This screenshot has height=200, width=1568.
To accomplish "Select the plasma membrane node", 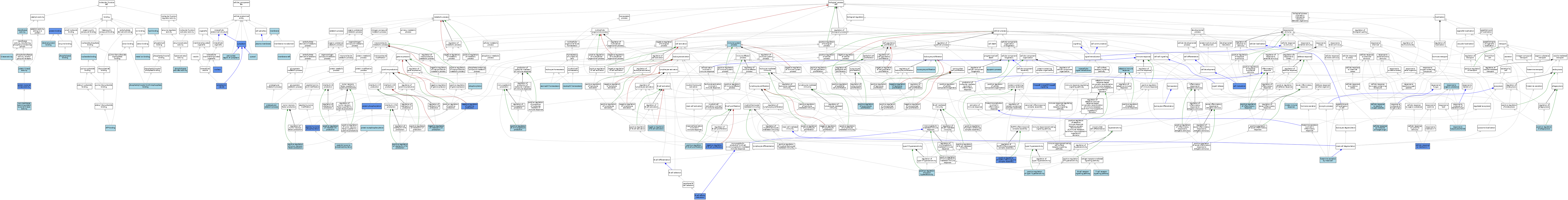I will pos(263,44).
